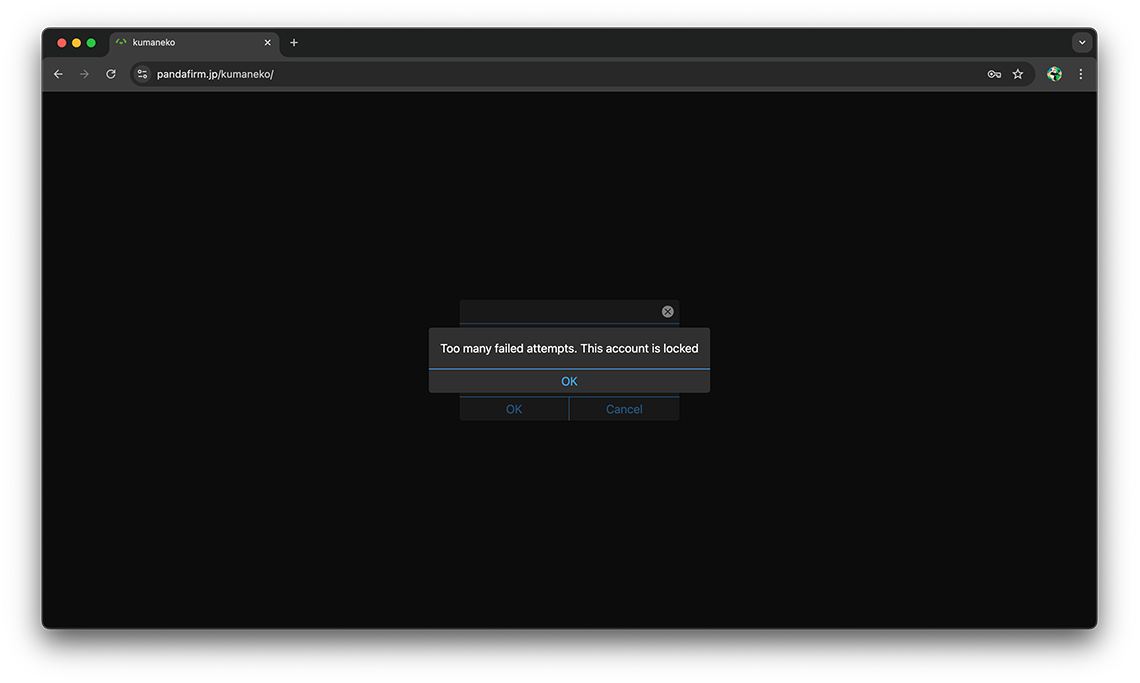The height and width of the screenshot is (683, 1140).
Task: Clear the login input with the X icon
Action: pos(667,311)
